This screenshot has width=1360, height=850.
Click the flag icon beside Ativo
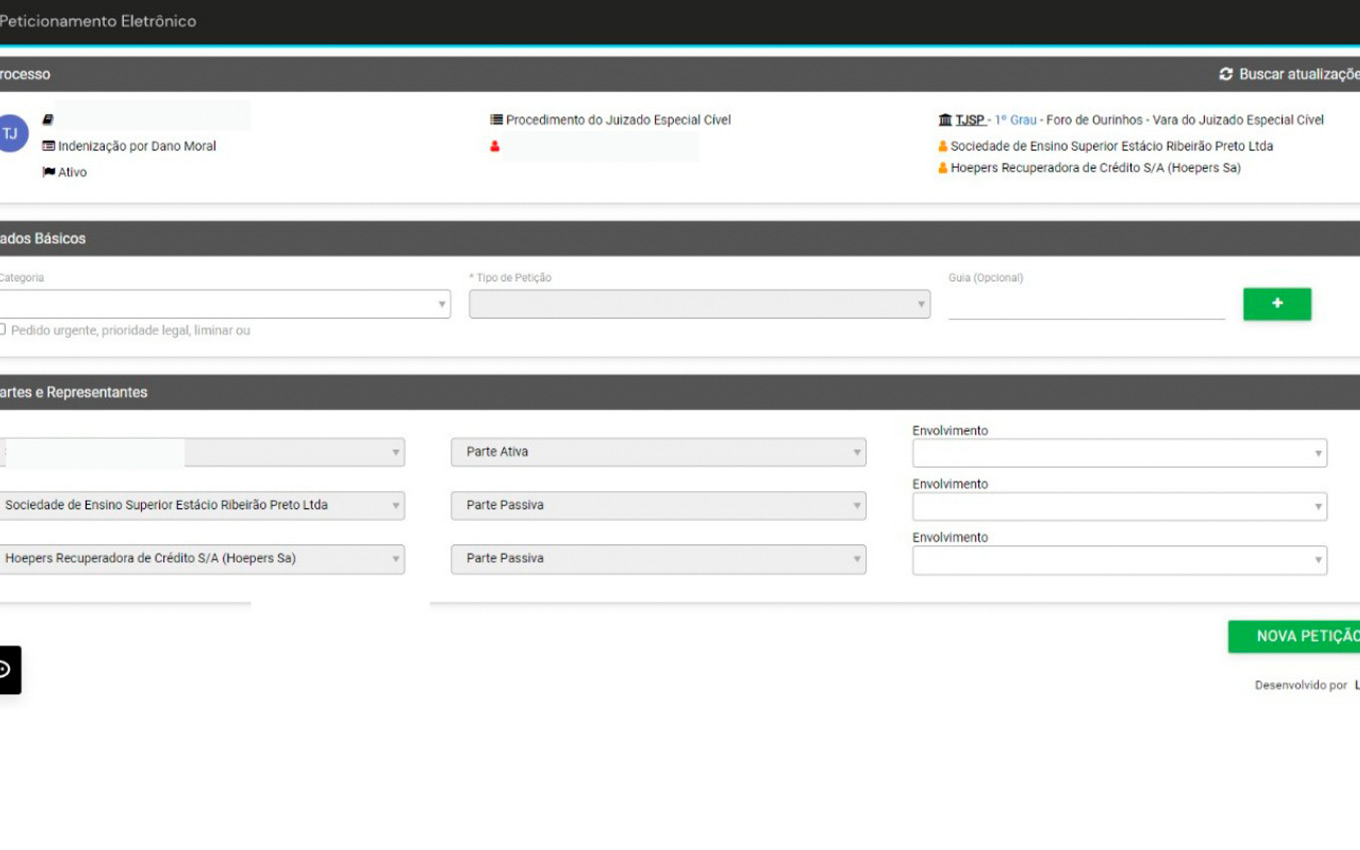(48, 172)
